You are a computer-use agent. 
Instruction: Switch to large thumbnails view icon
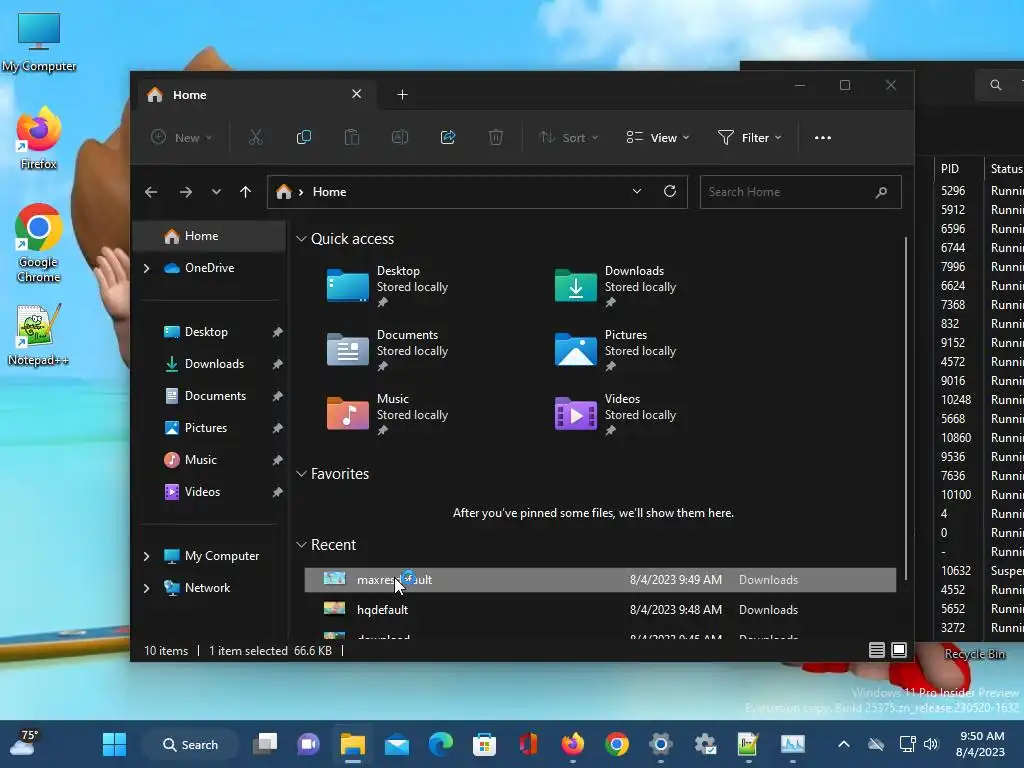[x=899, y=650]
